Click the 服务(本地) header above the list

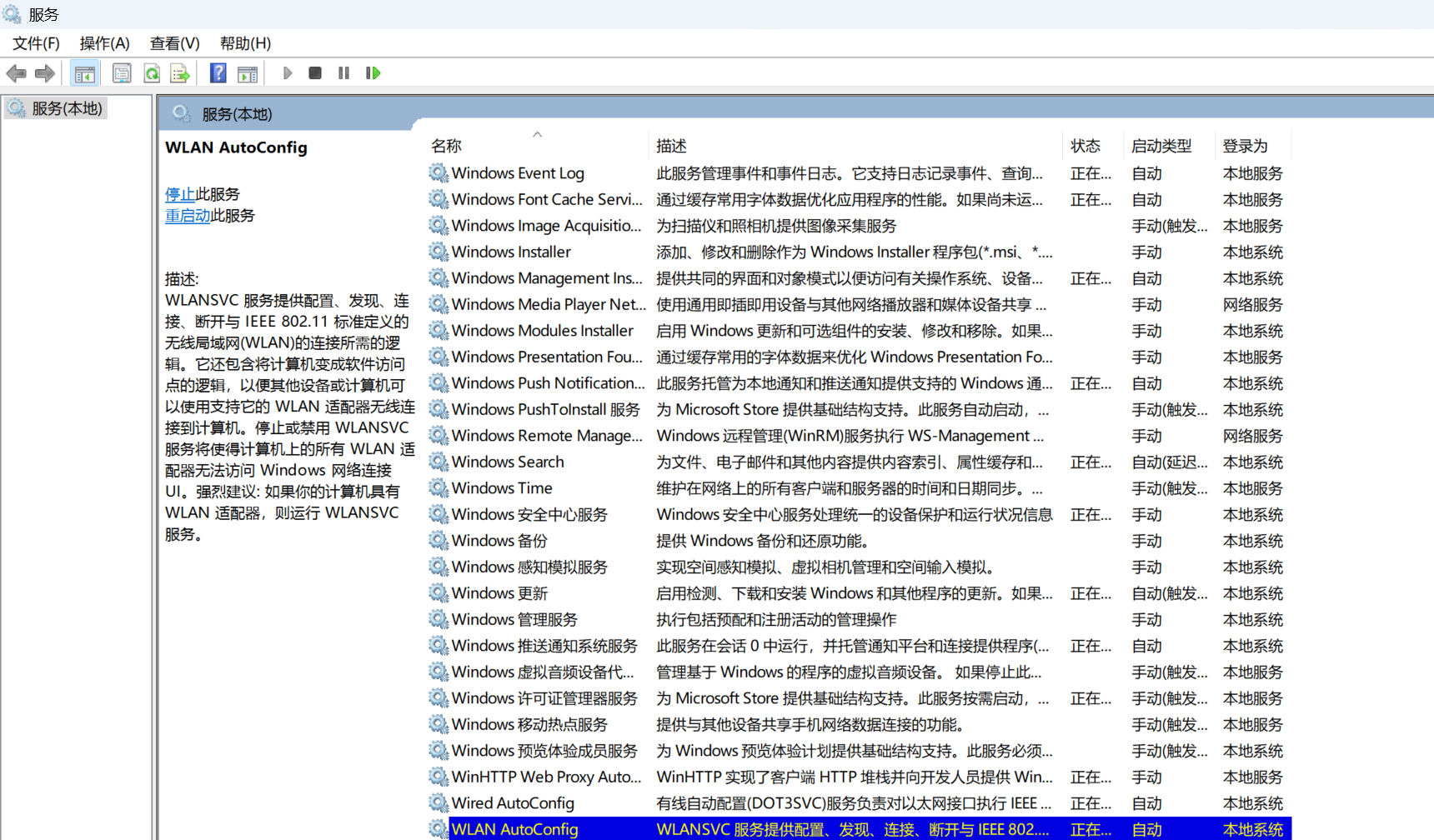[237, 114]
